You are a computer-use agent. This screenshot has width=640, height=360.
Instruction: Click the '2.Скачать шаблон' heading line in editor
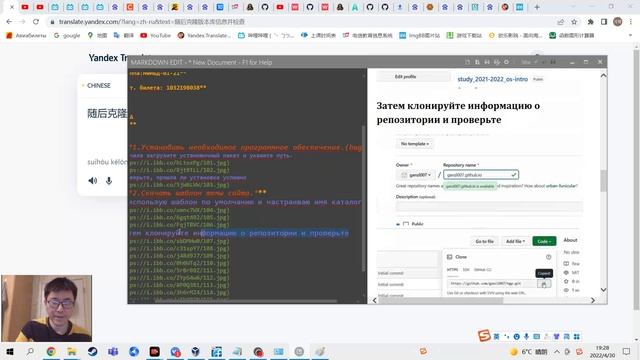198,193
